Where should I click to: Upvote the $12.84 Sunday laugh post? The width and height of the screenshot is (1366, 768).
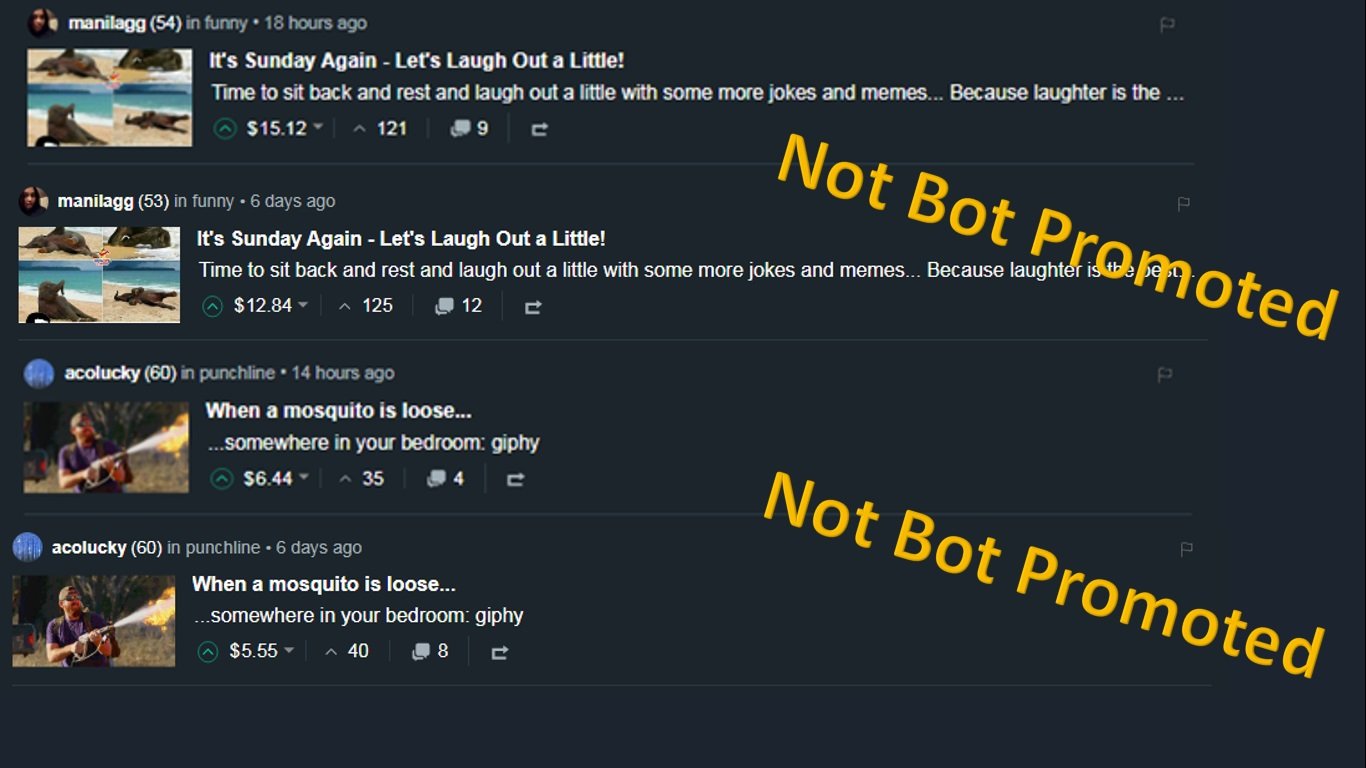212,306
